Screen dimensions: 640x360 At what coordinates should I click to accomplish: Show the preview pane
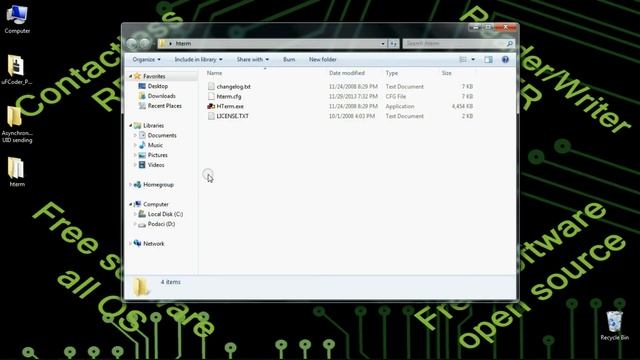coord(488,60)
